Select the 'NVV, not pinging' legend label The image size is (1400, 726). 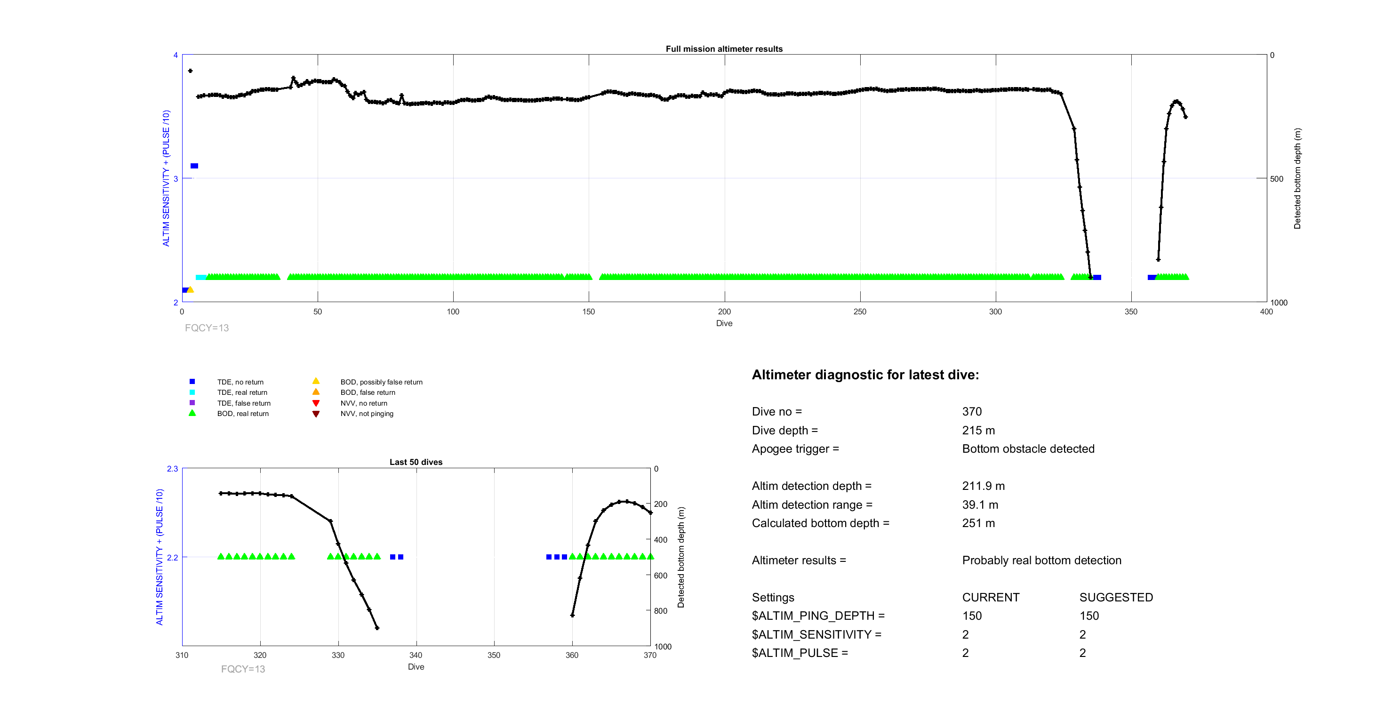click(x=366, y=413)
